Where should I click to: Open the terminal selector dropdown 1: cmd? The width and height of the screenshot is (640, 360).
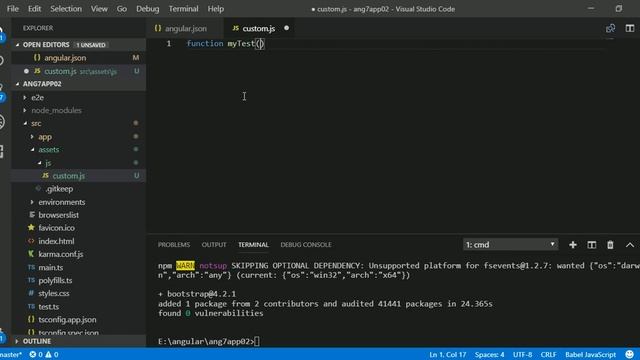pos(510,245)
